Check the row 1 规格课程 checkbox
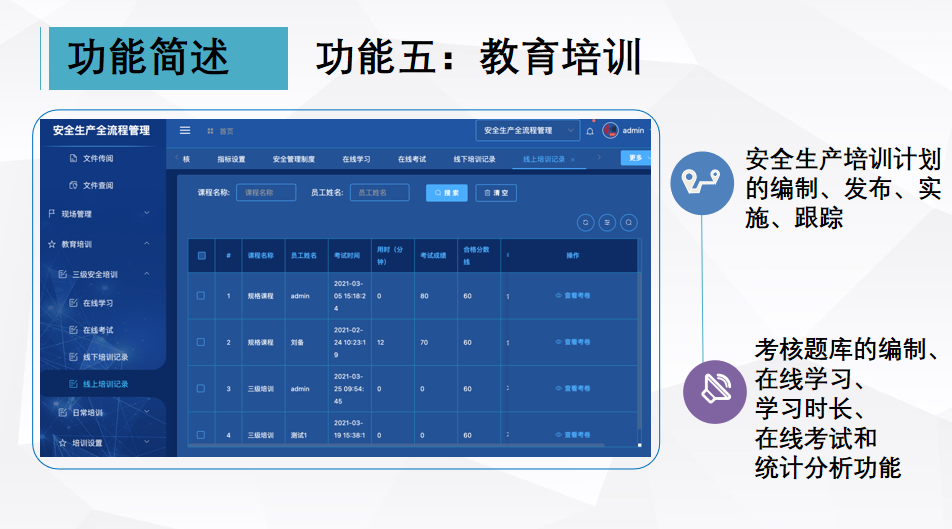Viewport: 952px width, 529px height. point(201,296)
